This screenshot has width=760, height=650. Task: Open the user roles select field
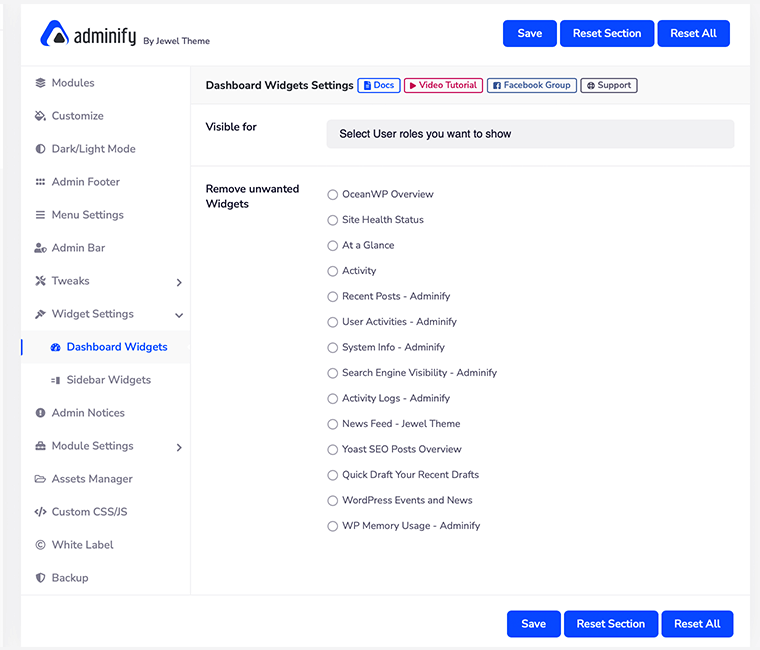530,134
